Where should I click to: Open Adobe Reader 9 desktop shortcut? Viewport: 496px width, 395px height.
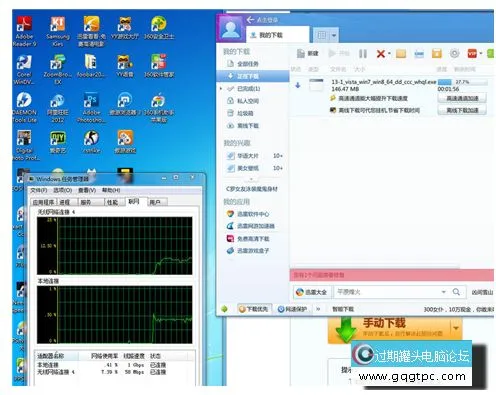tap(25, 31)
